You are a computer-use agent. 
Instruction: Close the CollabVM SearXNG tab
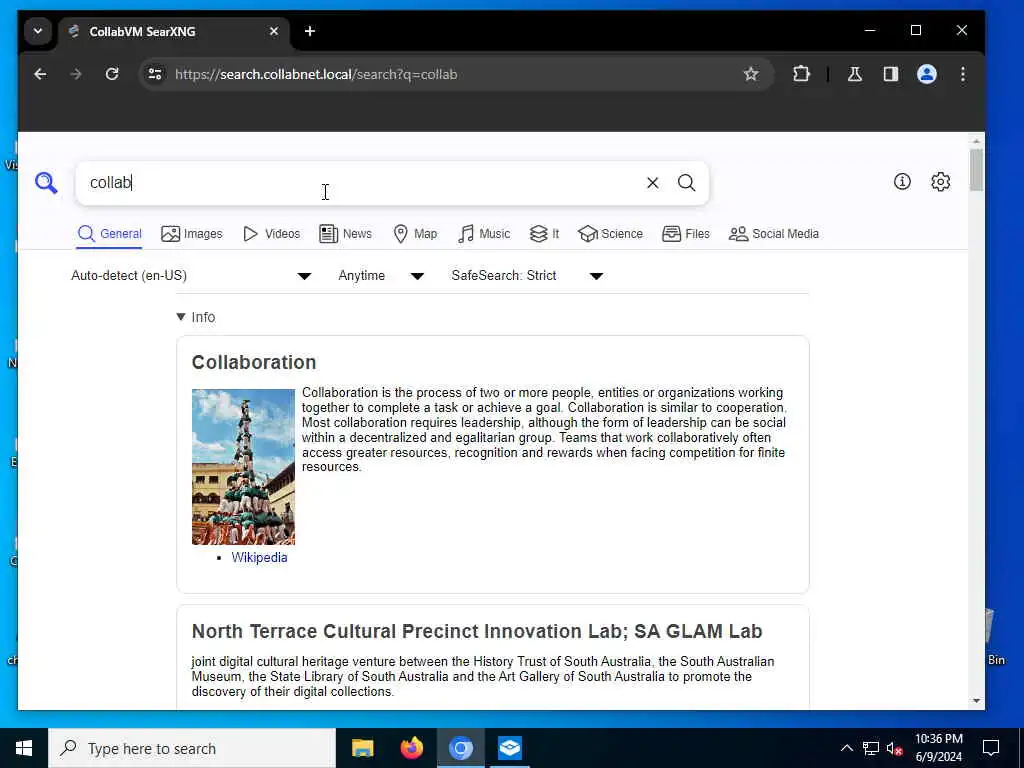click(274, 31)
